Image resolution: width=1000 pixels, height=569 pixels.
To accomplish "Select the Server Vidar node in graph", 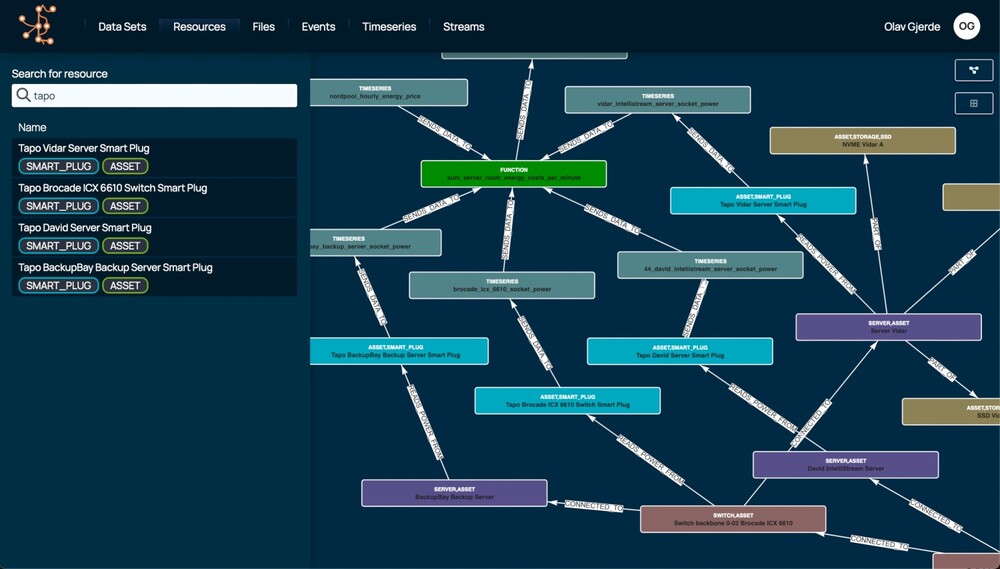I will pyautogui.click(x=888, y=327).
